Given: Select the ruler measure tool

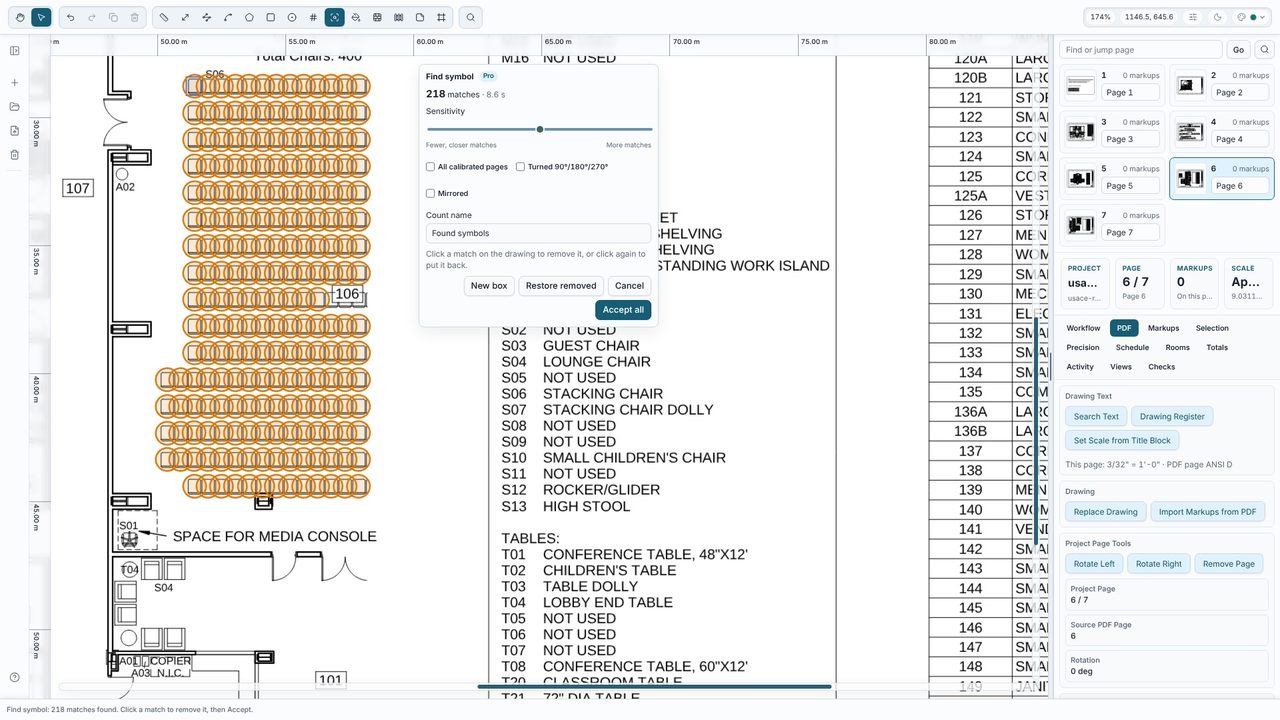Looking at the screenshot, I should (164, 17).
